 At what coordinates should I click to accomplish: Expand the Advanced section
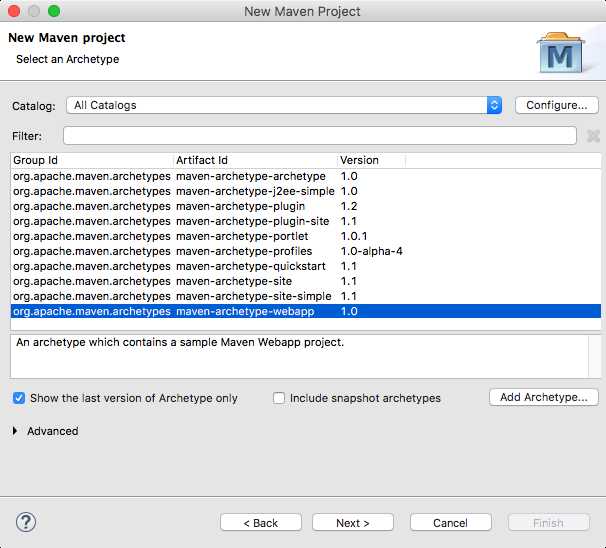(x=15, y=431)
